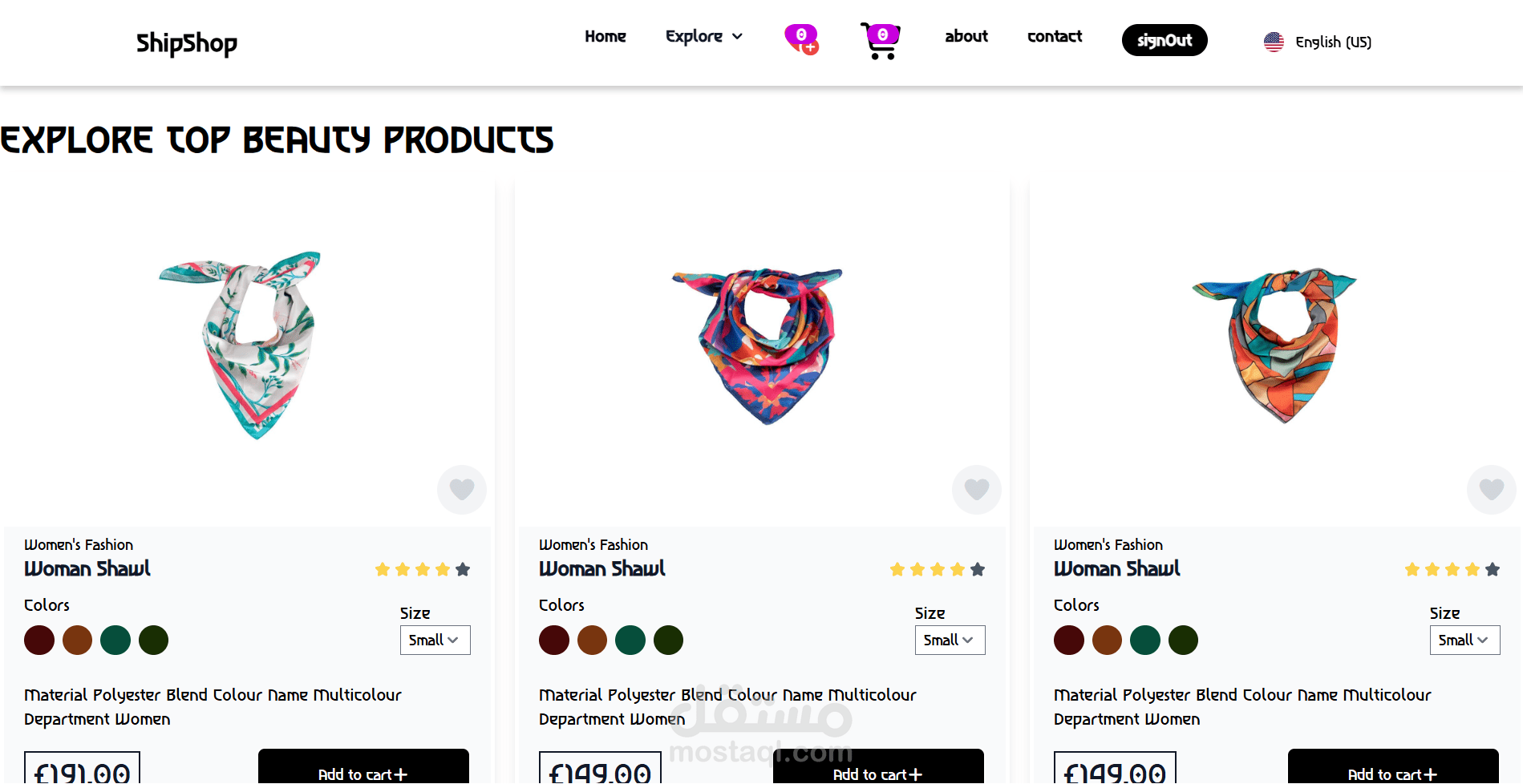This screenshot has width=1523, height=784.
Task: Favorite the first Woman Shawl with heart
Action: point(462,489)
